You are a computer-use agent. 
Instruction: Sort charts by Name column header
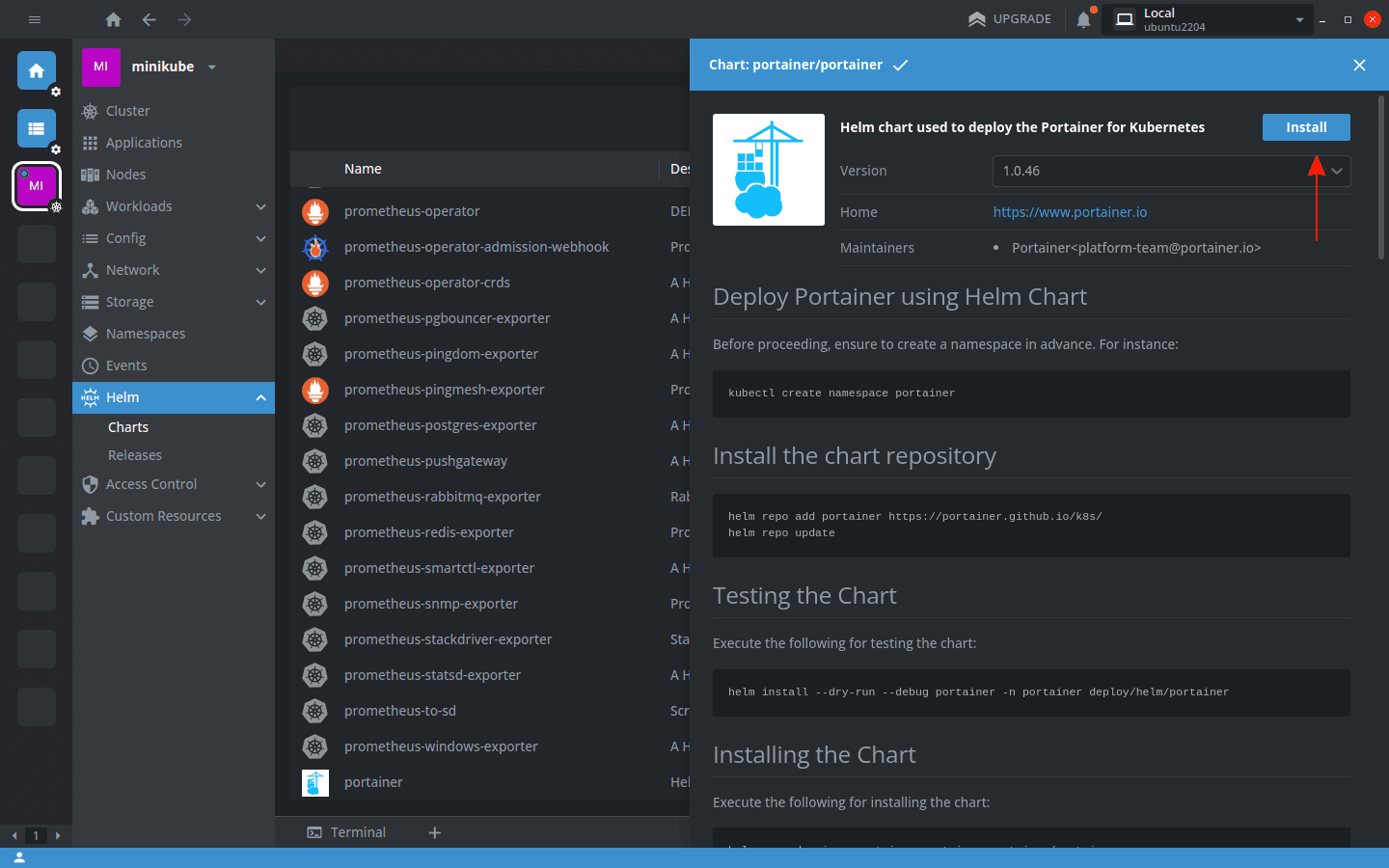[x=363, y=169]
